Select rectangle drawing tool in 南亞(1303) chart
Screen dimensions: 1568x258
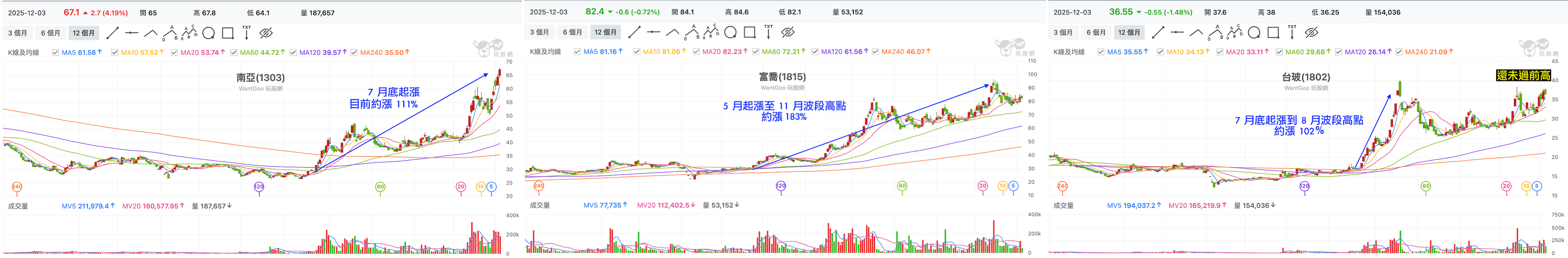pos(228,33)
